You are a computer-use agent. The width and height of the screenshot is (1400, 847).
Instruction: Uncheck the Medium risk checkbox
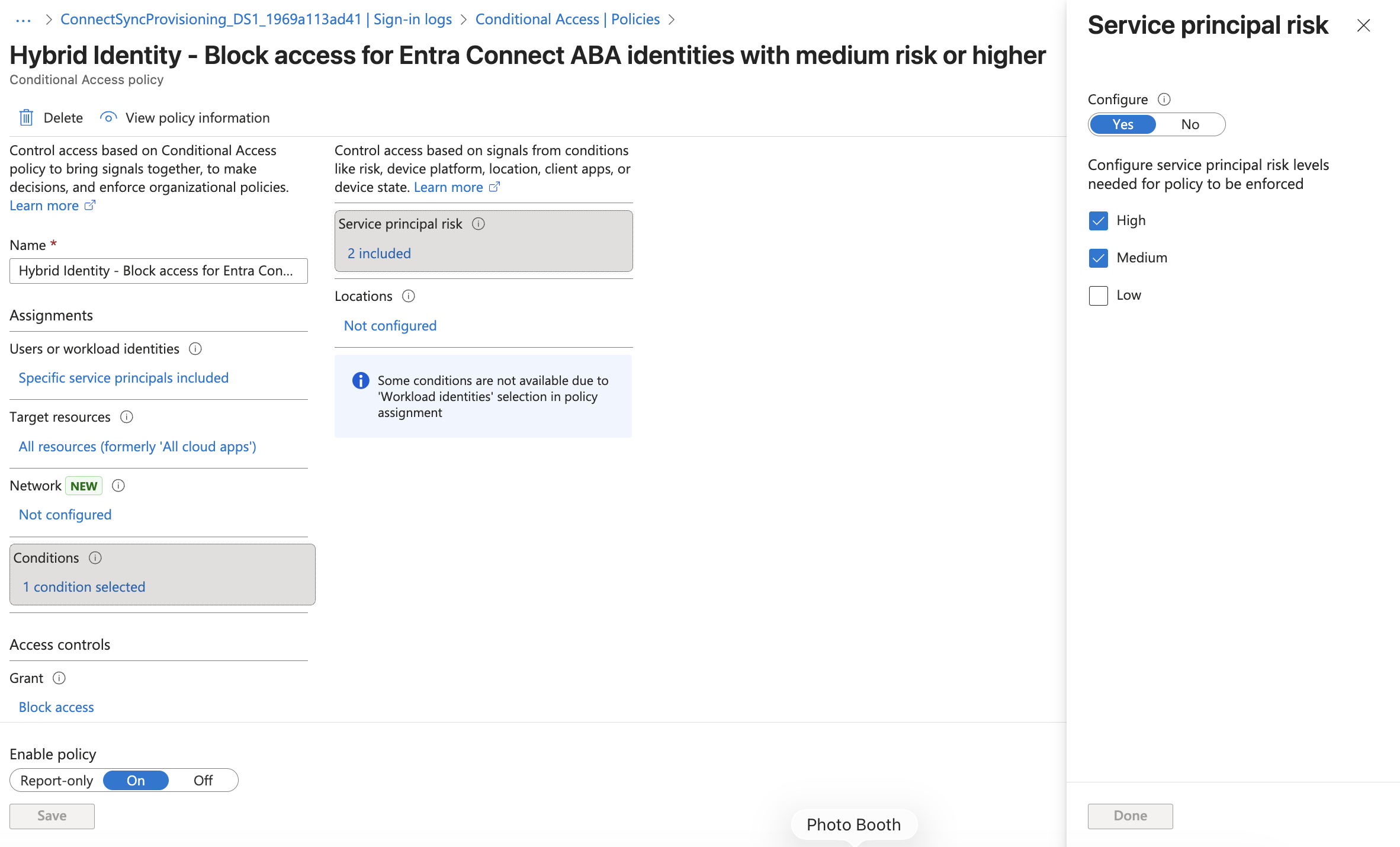click(x=1099, y=258)
